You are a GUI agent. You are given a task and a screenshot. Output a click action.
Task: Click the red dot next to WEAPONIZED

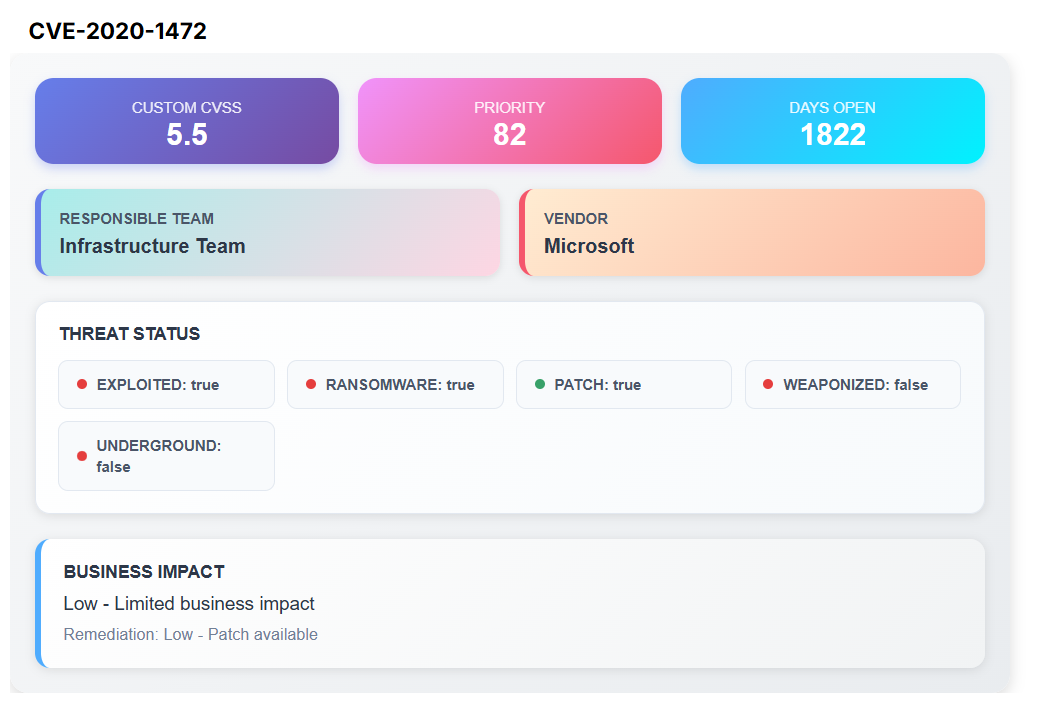click(768, 384)
